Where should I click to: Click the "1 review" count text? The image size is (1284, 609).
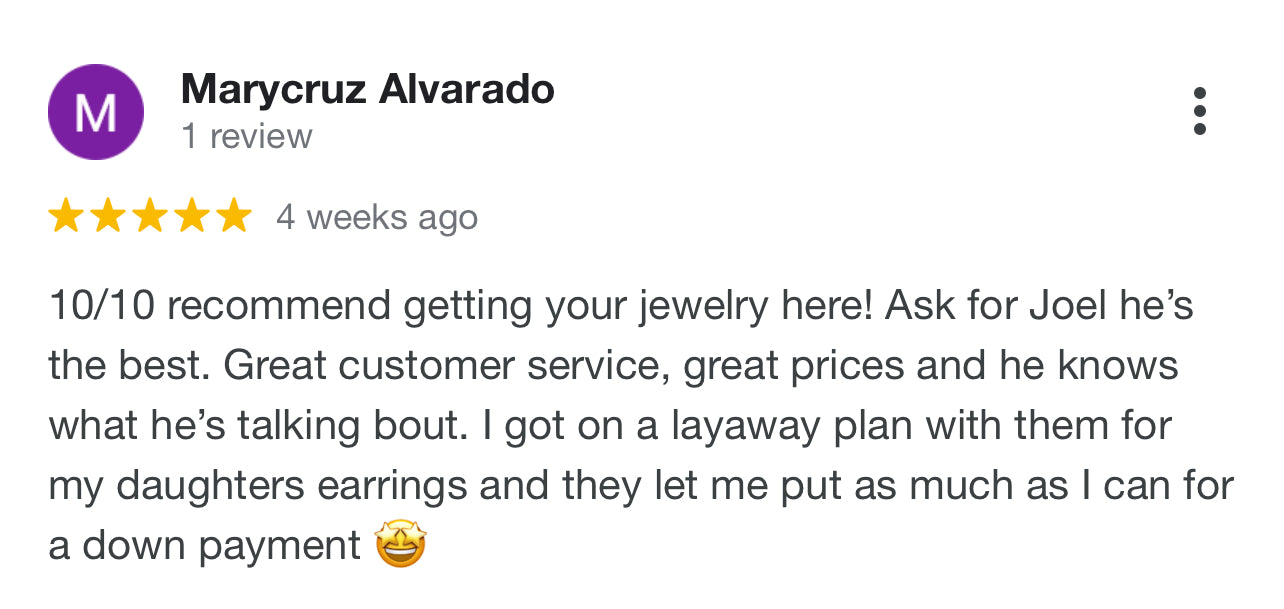click(x=246, y=137)
